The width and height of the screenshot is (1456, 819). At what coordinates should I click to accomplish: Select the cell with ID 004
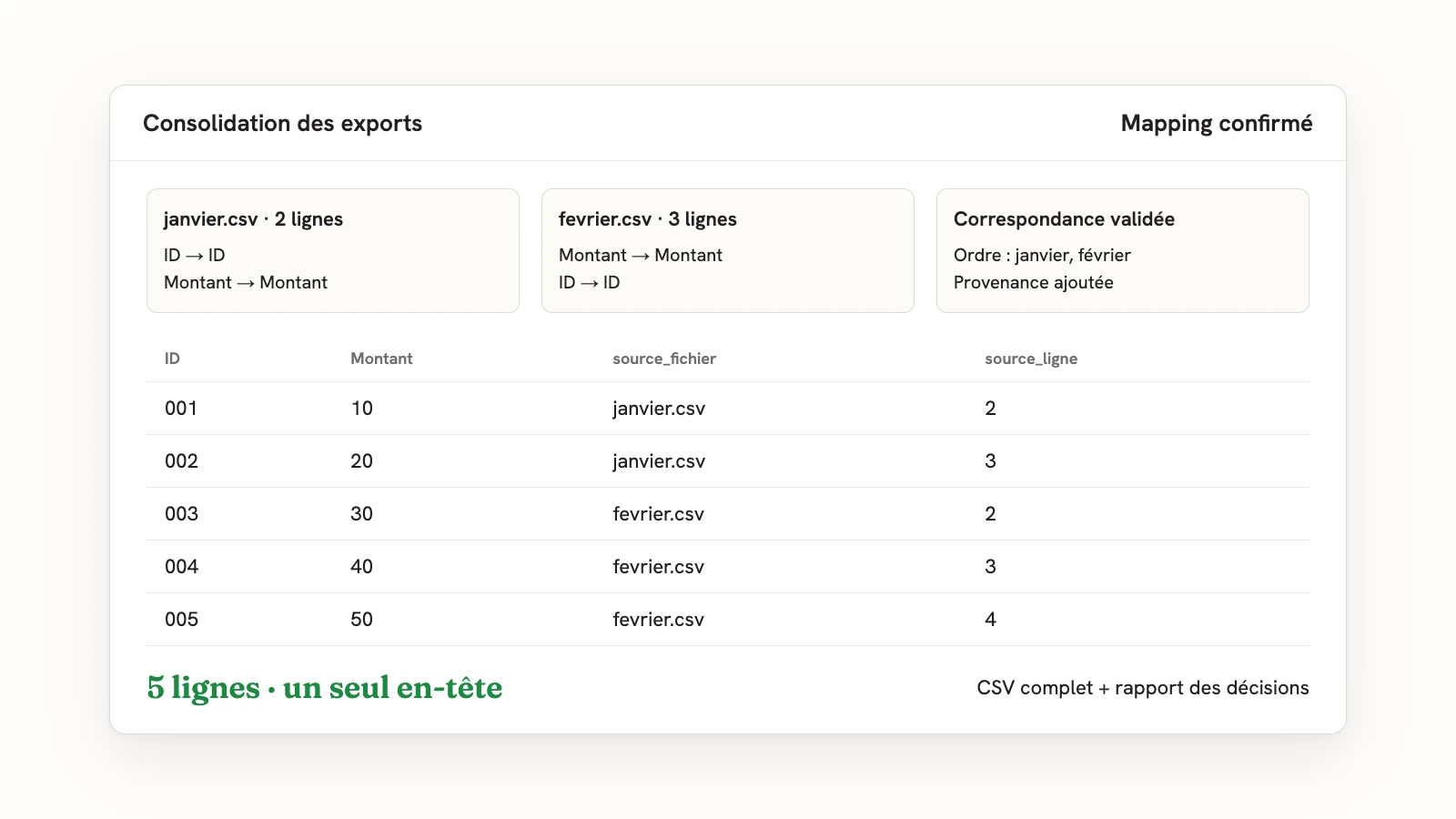181,567
